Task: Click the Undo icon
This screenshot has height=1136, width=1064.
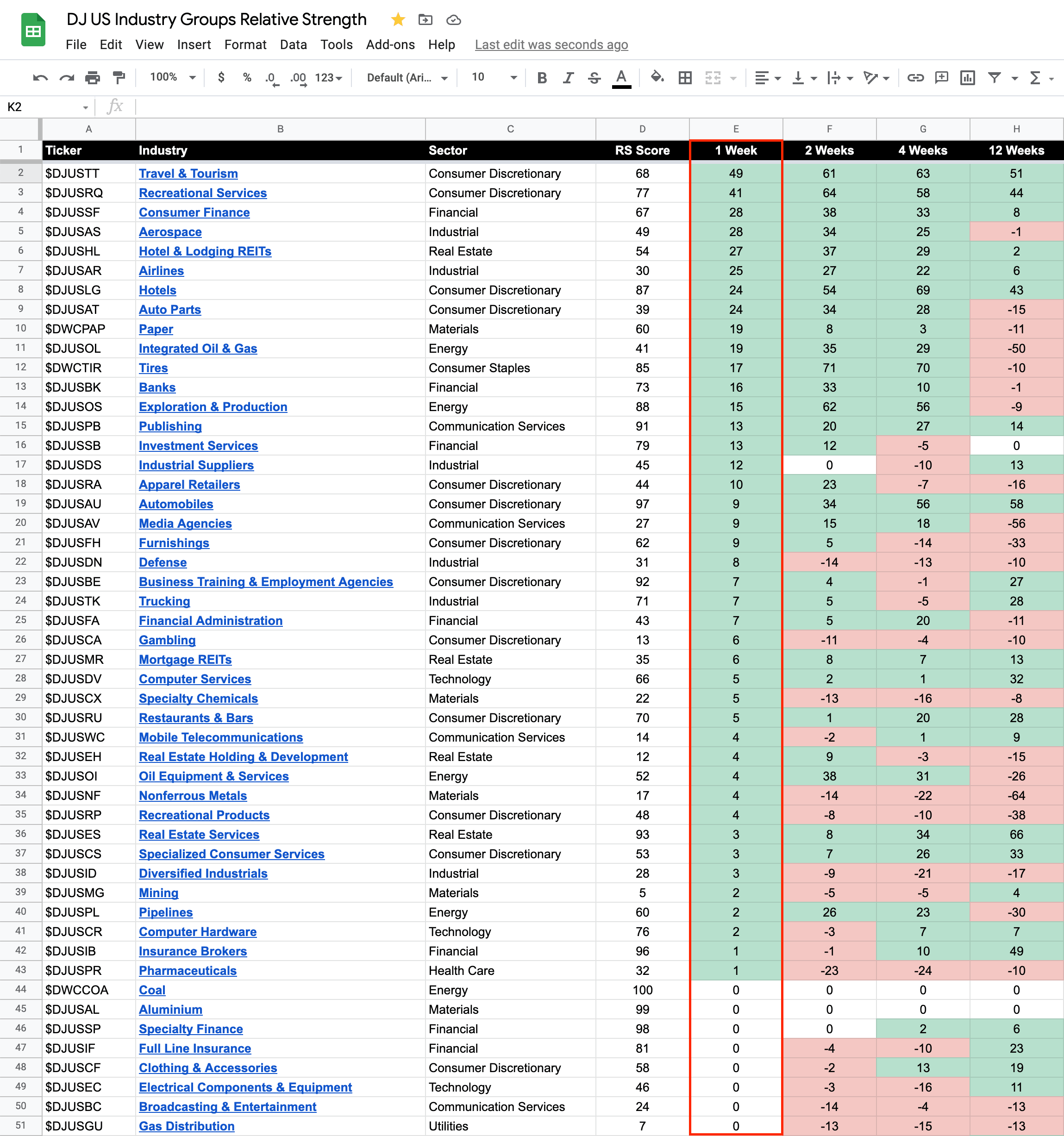Action: click(40, 78)
